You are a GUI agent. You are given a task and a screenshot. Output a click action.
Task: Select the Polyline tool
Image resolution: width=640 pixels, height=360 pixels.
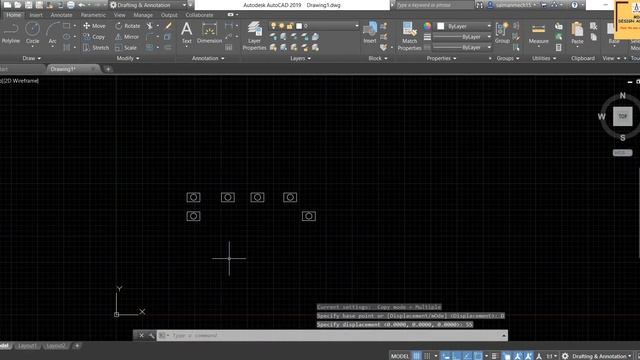pos(11,33)
